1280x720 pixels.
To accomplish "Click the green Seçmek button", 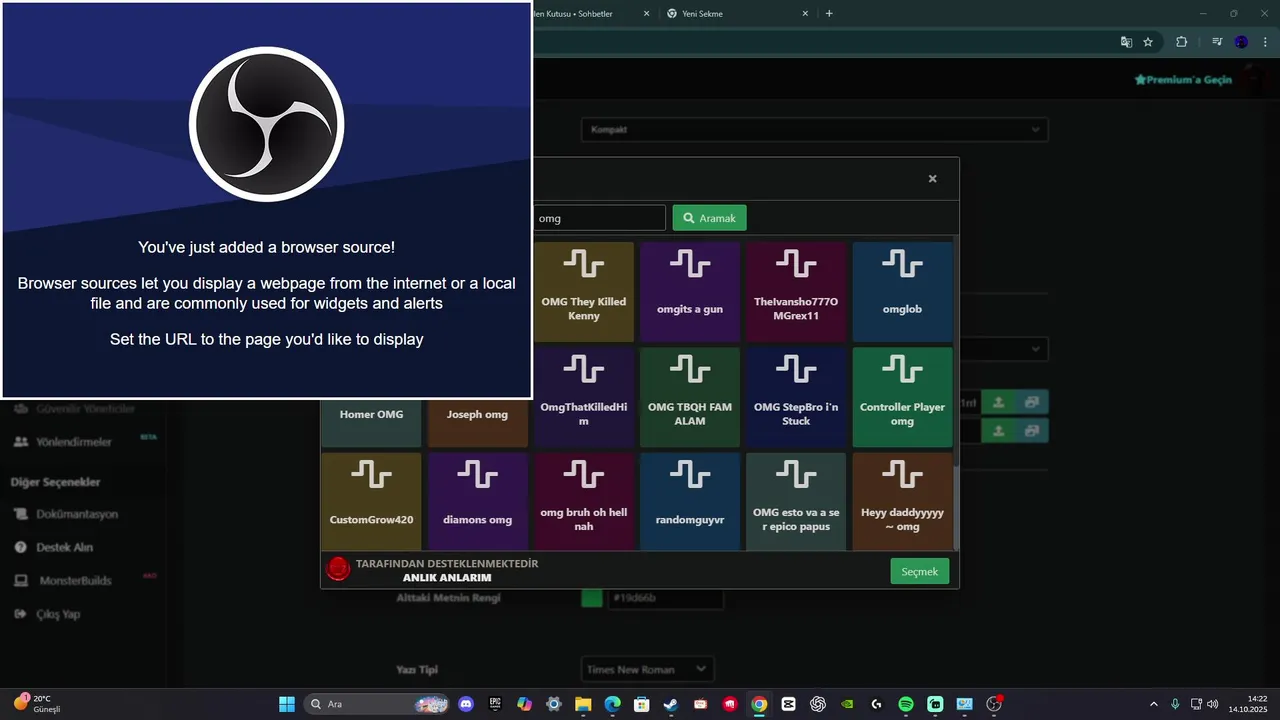I will (919, 571).
